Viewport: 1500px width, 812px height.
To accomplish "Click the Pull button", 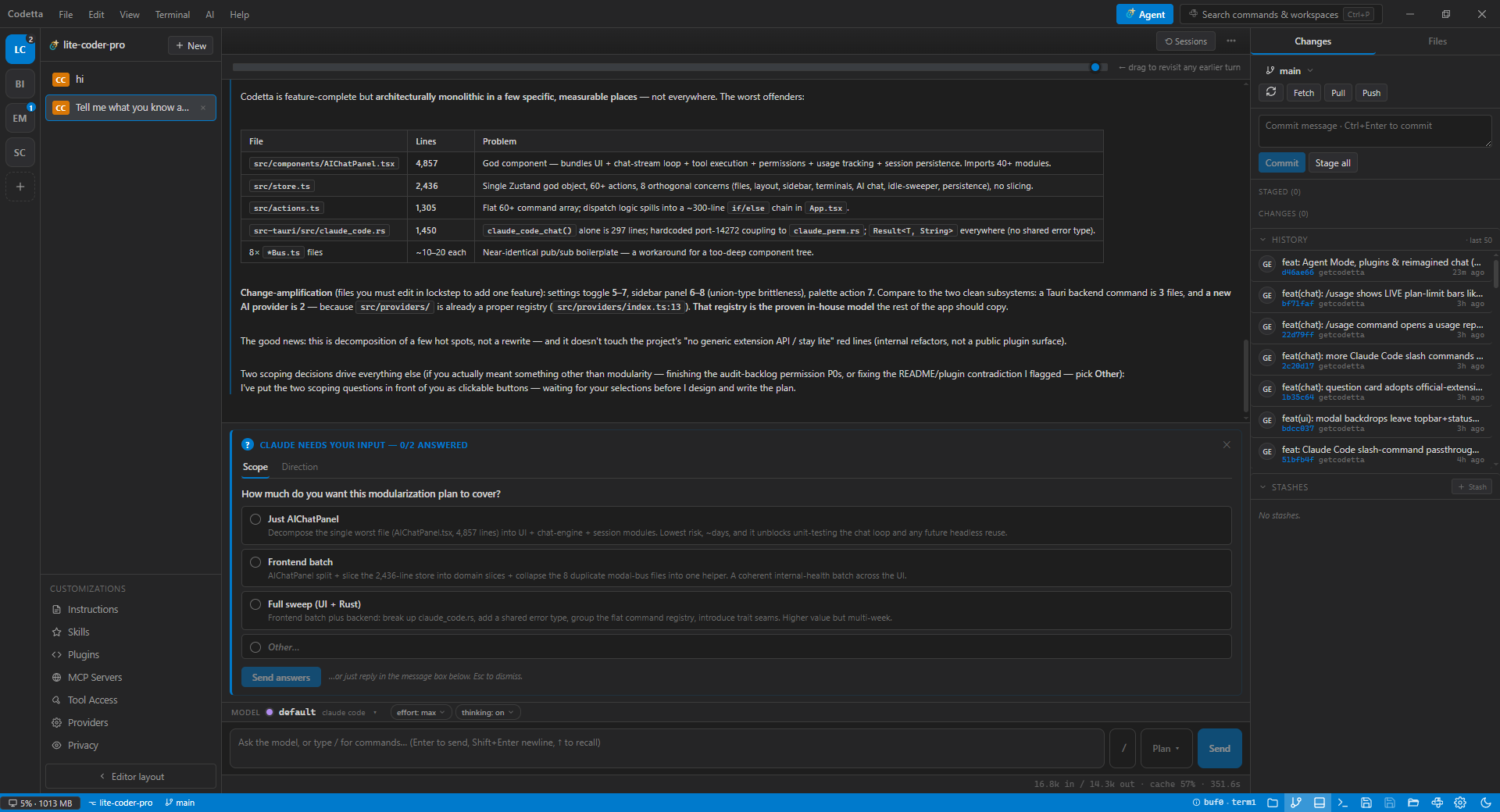I will pos(1338,93).
